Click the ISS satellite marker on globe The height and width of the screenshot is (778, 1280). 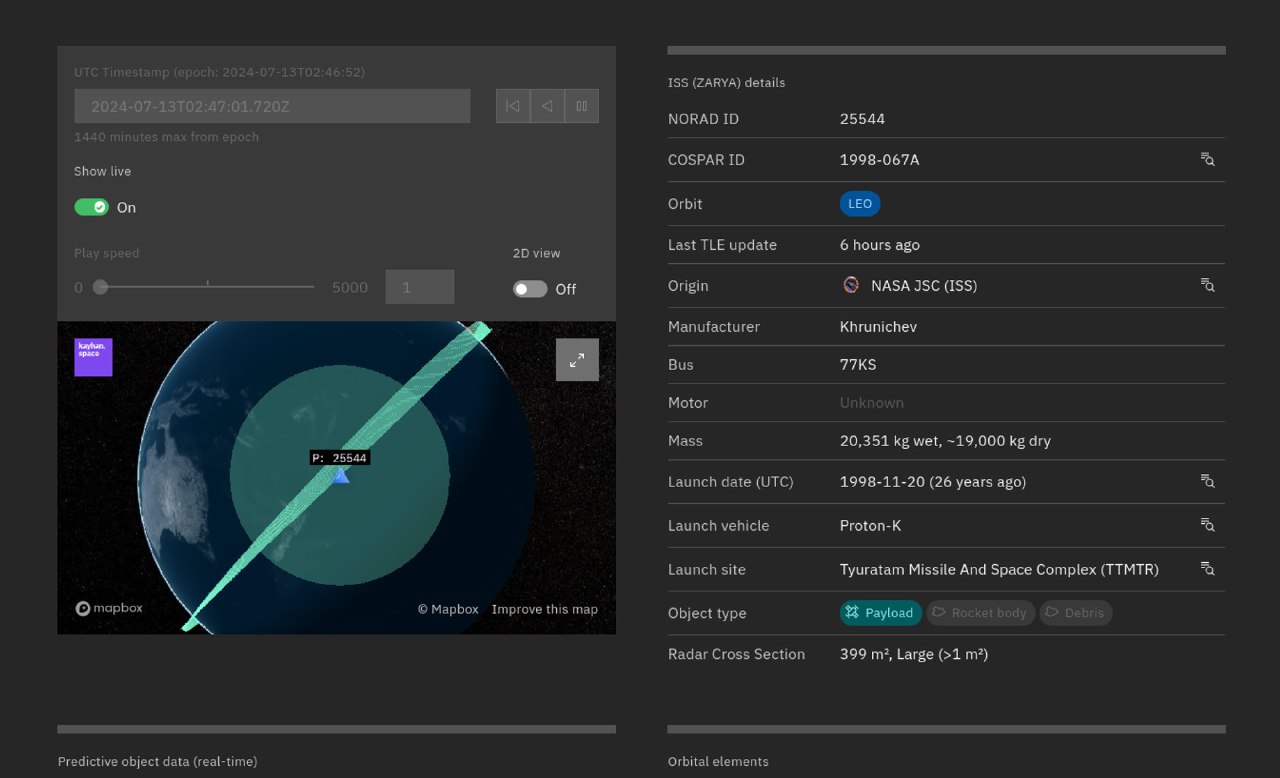point(341,476)
